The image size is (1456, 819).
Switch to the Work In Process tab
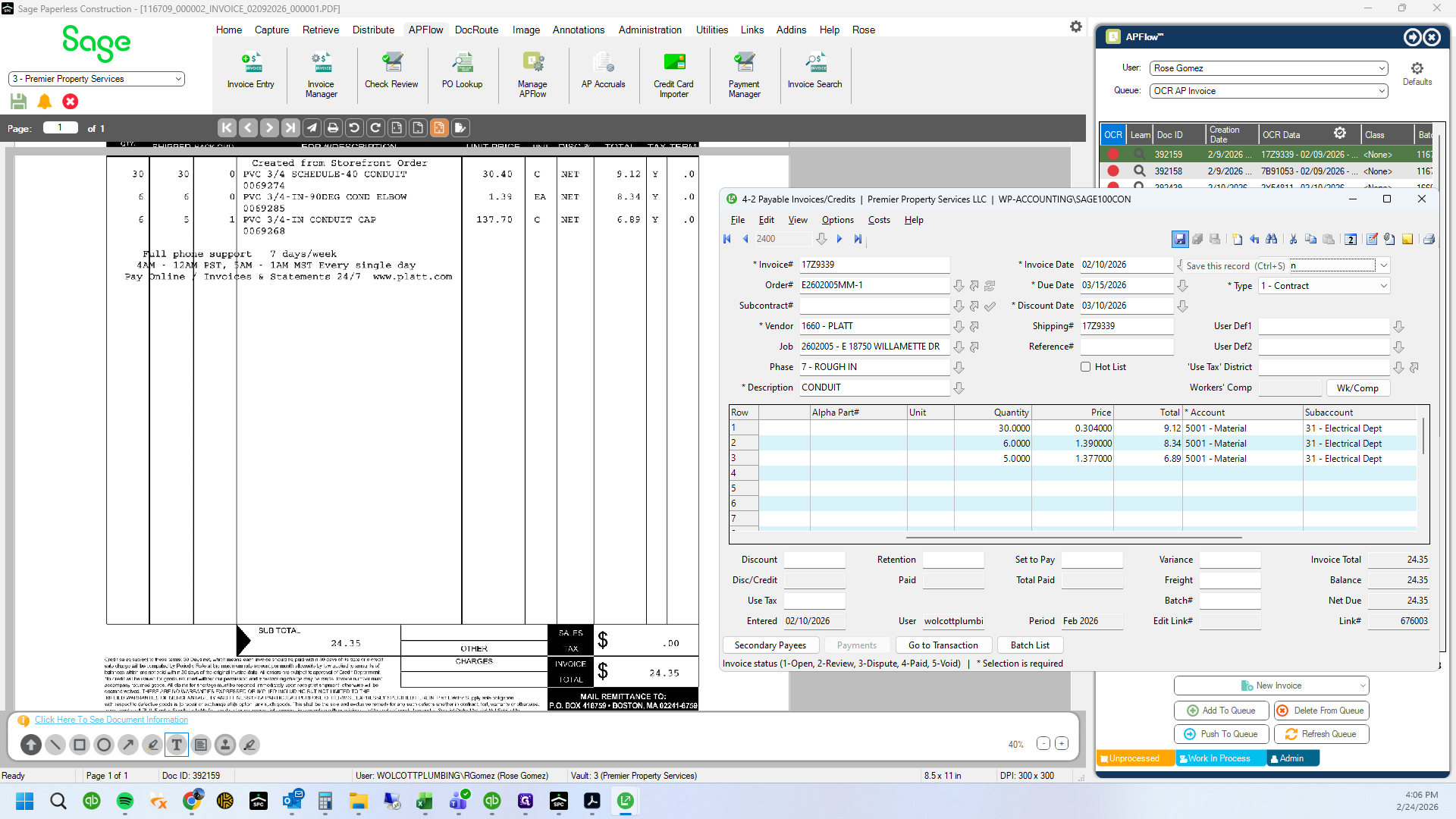tap(1220, 758)
